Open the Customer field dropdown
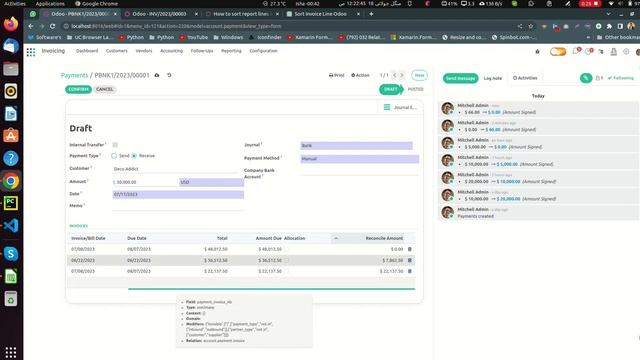This screenshot has width=640, height=360. click(x=175, y=169)
